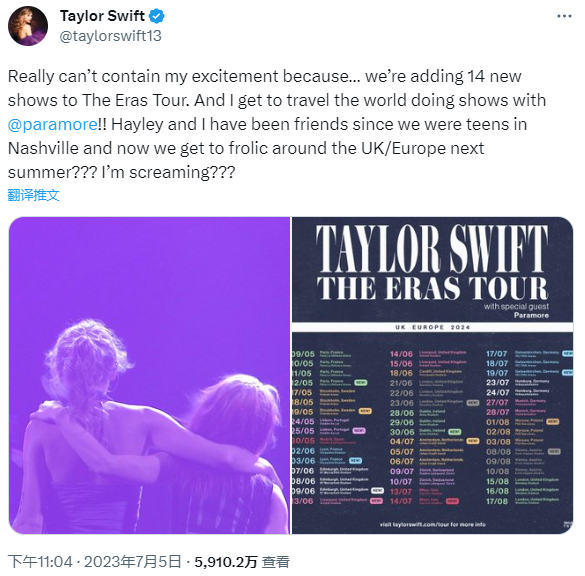Click the 翻译推文 translate tweet link
The image size is (585, 576).
[x=34, y=195]
